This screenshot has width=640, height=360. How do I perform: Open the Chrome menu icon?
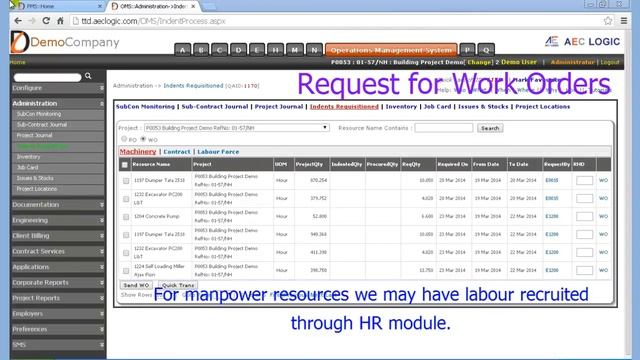(x=624, y=21)
